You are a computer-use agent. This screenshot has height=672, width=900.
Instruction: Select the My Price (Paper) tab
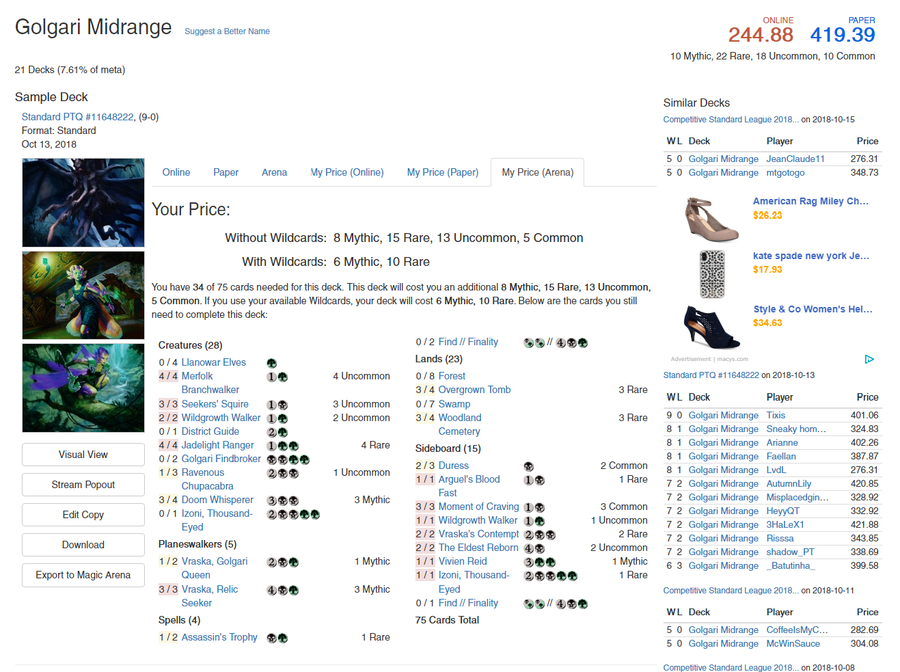coord(443,172)
